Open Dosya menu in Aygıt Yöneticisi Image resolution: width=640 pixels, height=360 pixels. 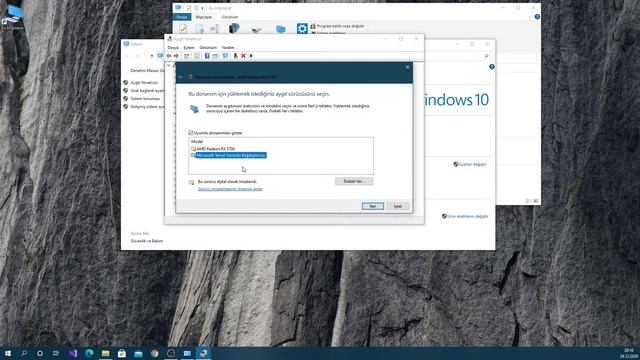pos(173,48)
